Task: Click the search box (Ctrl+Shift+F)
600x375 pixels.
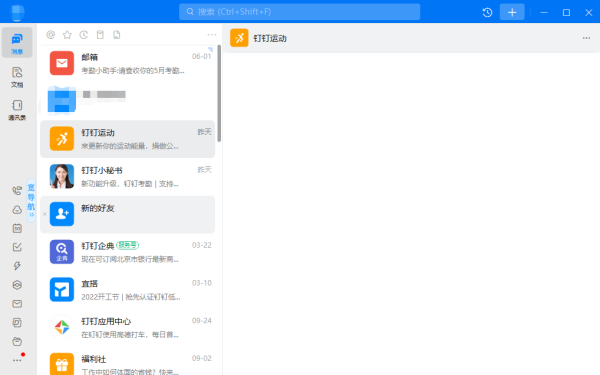Action: (x=299, y=12)
